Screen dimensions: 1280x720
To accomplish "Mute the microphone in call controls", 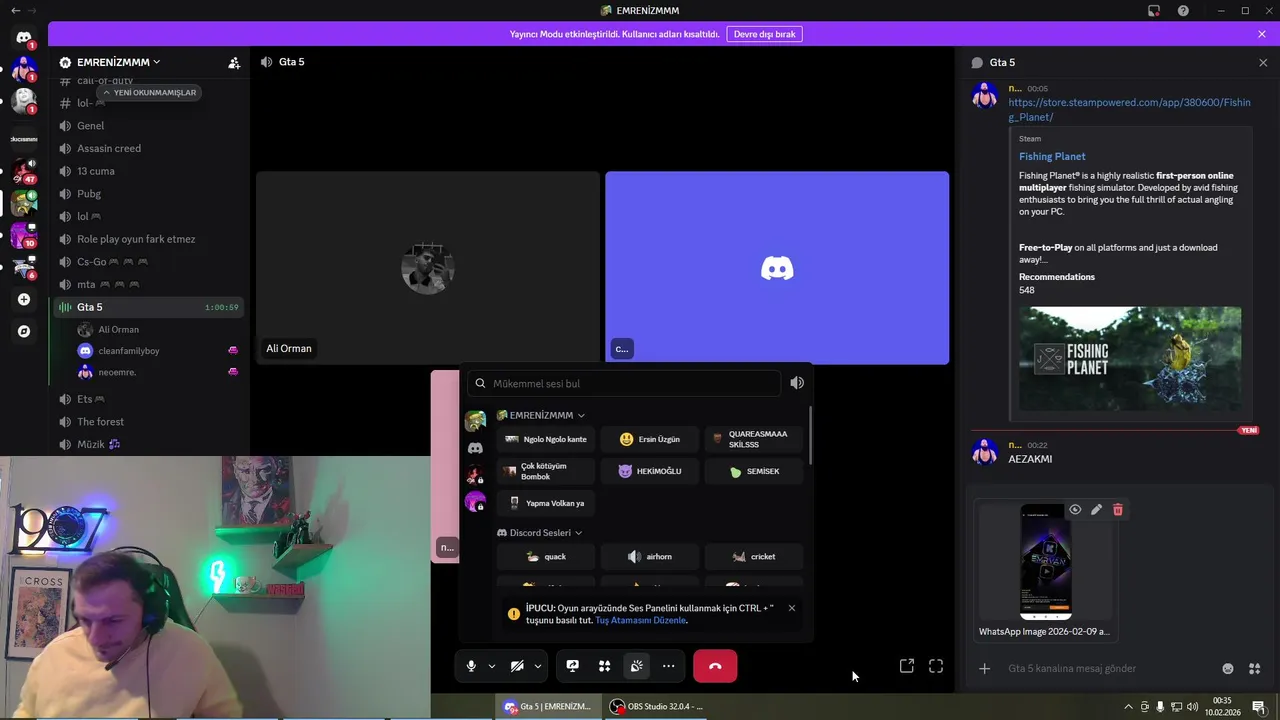I will (471, 666).
